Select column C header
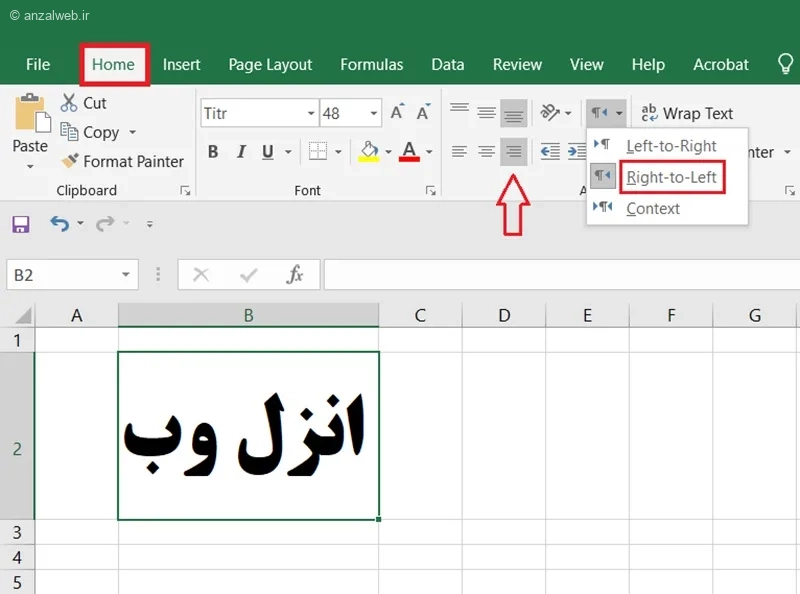 420,315
